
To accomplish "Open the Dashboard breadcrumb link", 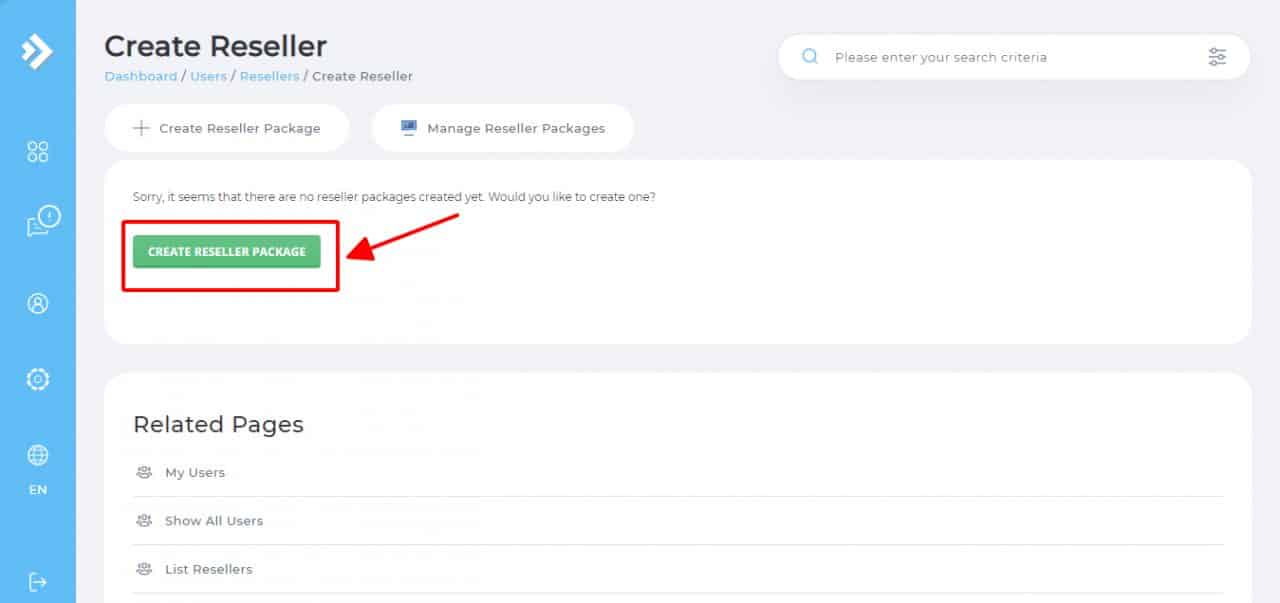I will (x=140, y=76).
